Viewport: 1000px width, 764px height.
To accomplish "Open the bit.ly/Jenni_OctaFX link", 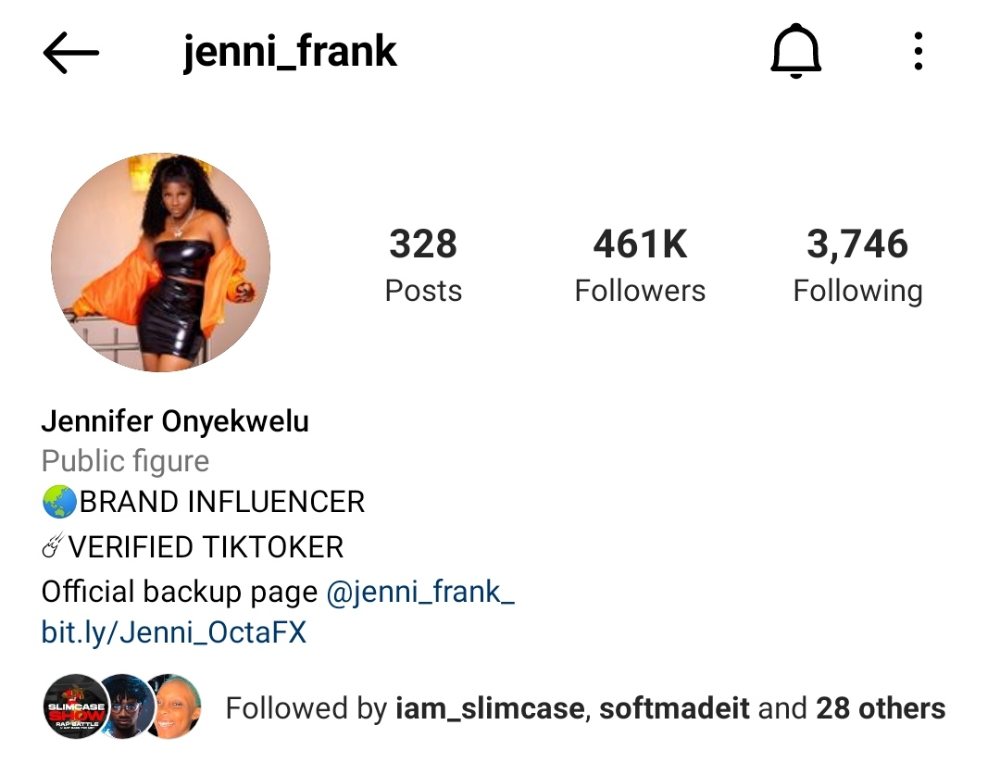I will (x=174, y=633).
